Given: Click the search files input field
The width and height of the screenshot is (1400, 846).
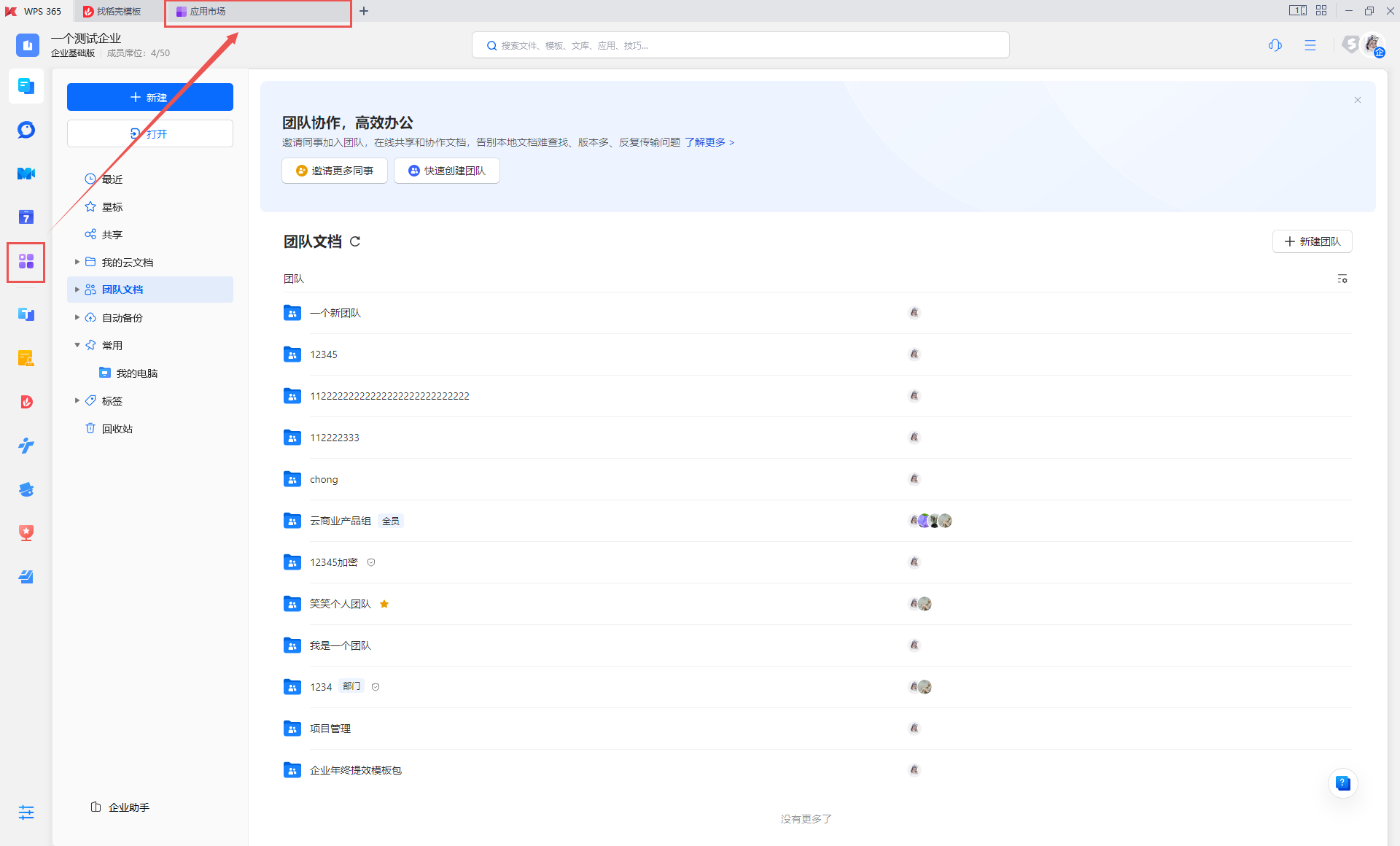Looking at the screenshot, I should point(741,45).
